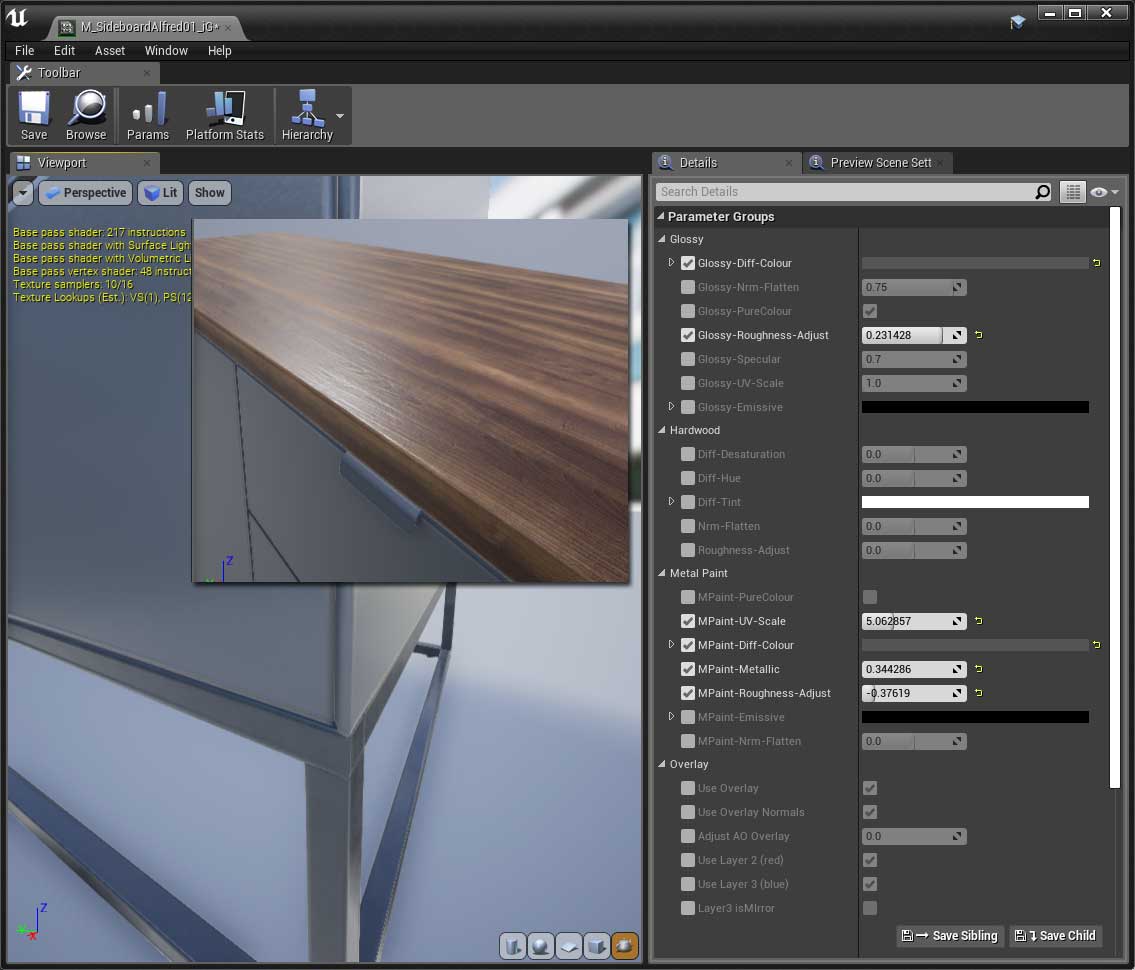Enable the Glossy-Nrm-Flatten override checkbox
Image resolution: width=1135 pixels, height=970 pixels.
(688, 287)
